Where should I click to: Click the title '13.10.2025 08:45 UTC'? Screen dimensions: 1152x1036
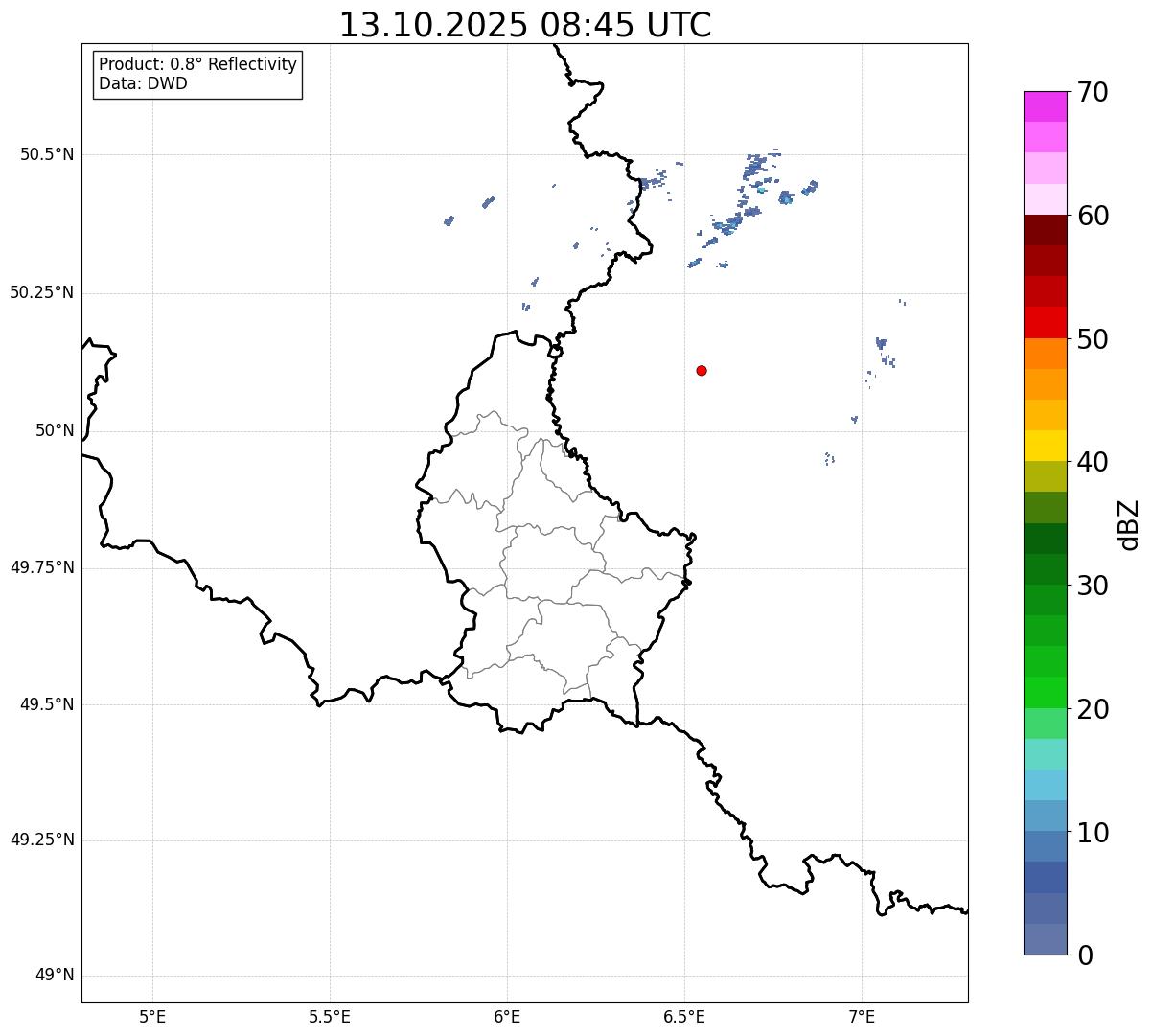click(525, 25)
